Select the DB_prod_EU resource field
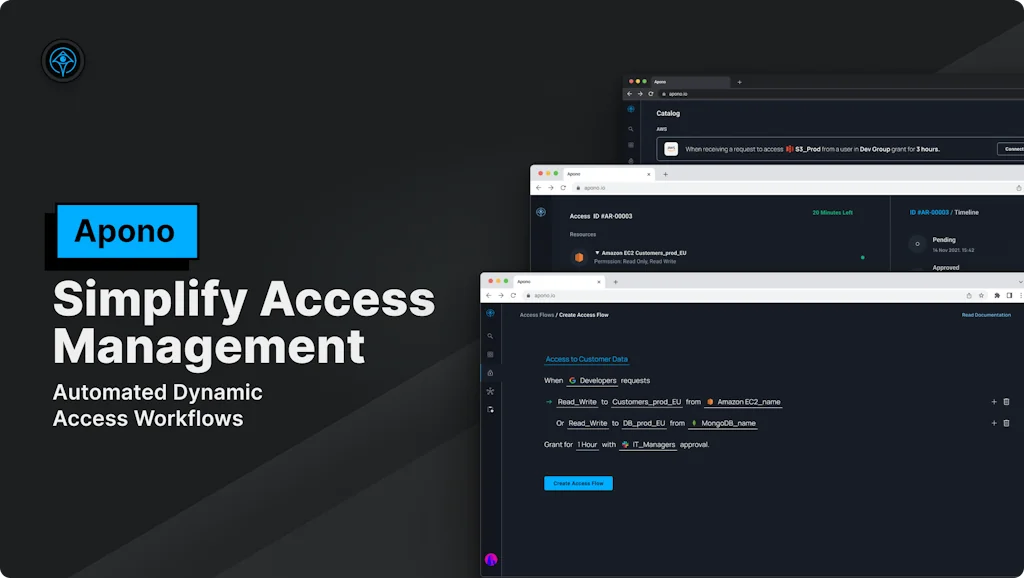 [x=644, y=423]
